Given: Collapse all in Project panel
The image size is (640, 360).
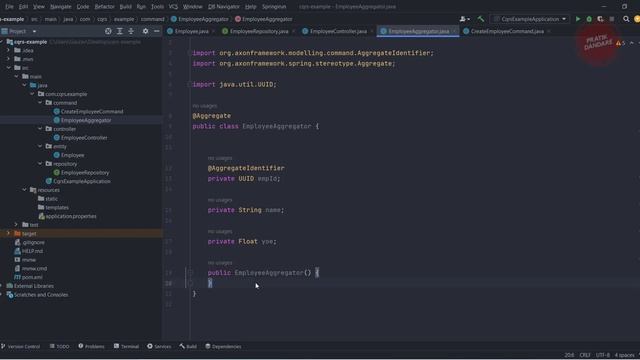Looking at the screenshot, I should tap(131, 31).
